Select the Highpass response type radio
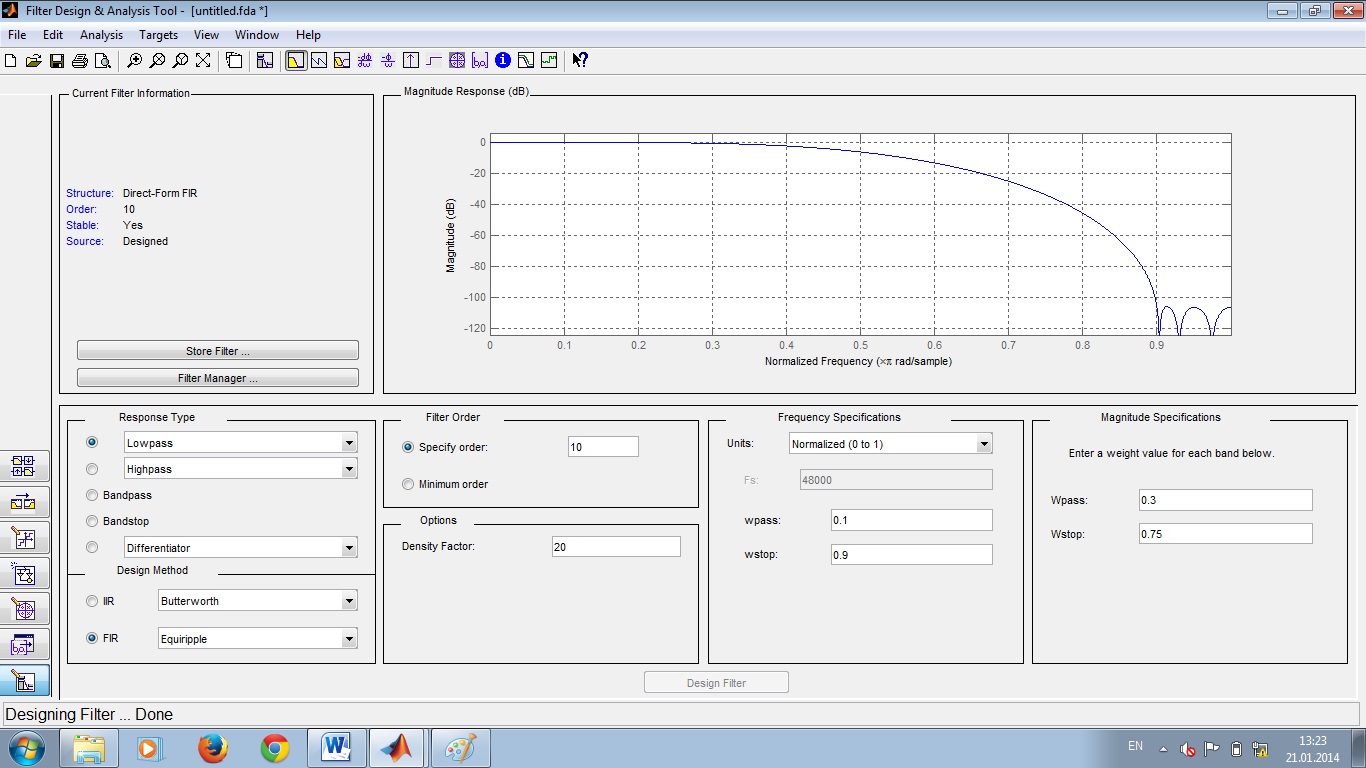Image resolution: width=1366 pixels, height=768 pixels. pyautogui.click(x=92, y=469)
